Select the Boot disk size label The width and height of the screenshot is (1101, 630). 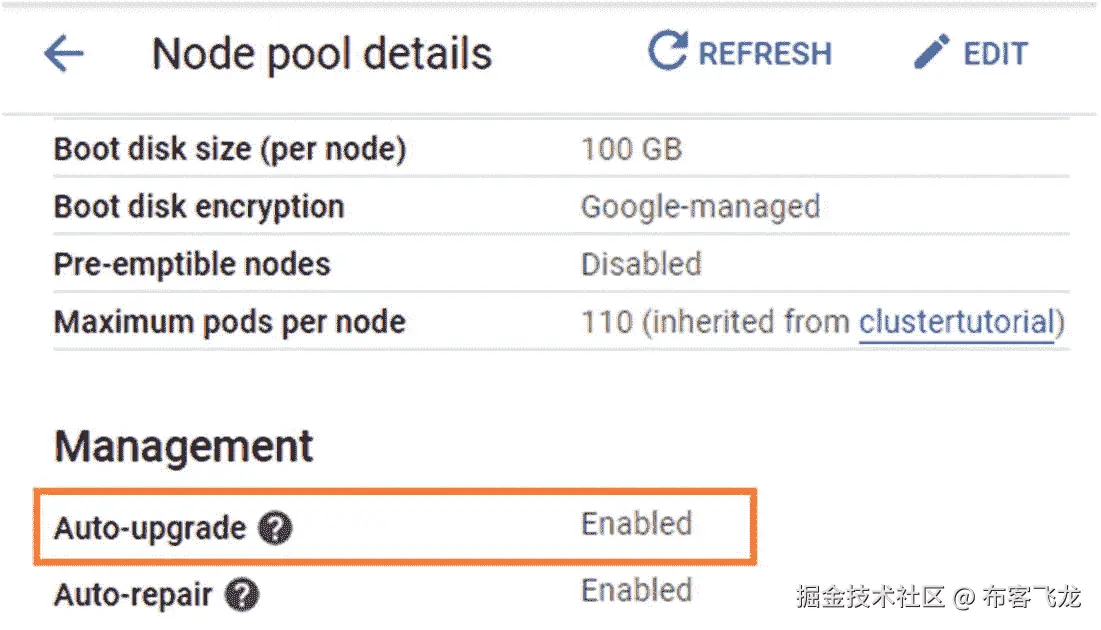[230, 150]
